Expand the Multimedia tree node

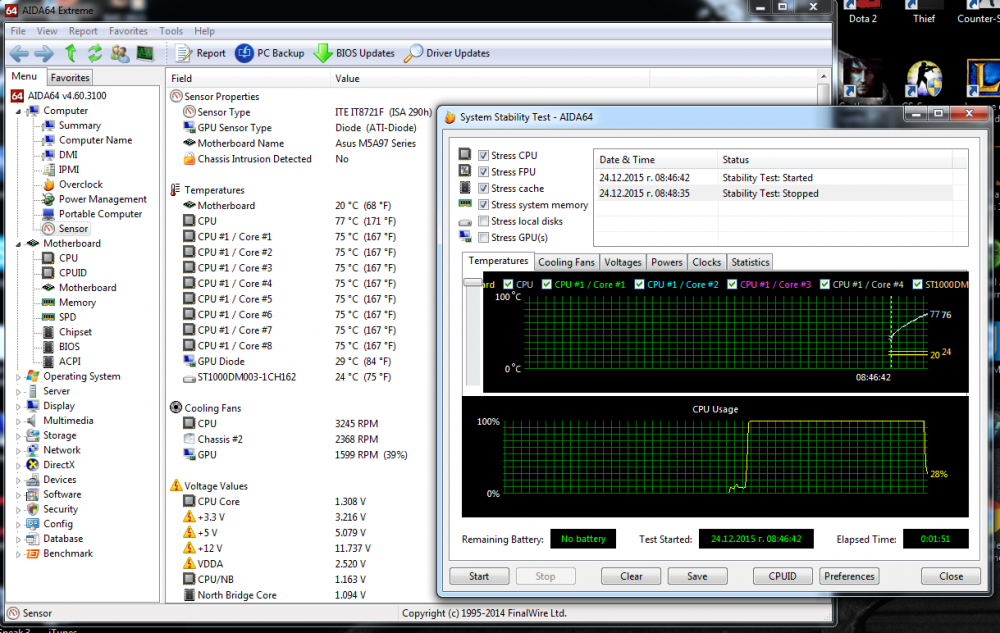tap(18, 421)
